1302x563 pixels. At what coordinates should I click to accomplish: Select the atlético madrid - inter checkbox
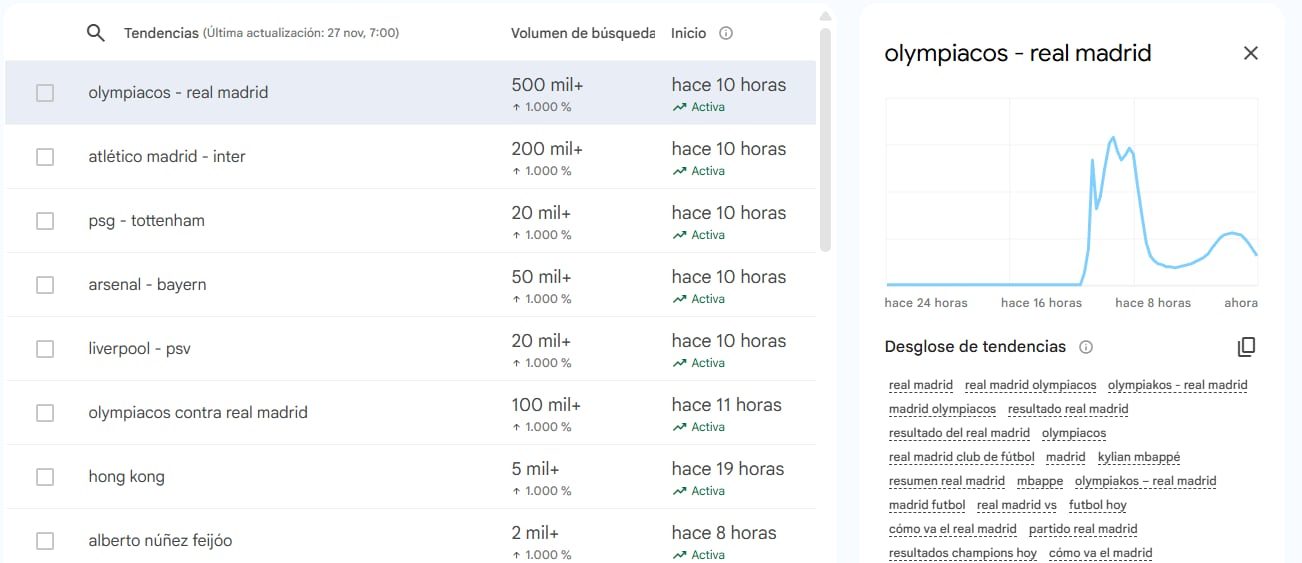pyautogui.click(x=45, y=157)
